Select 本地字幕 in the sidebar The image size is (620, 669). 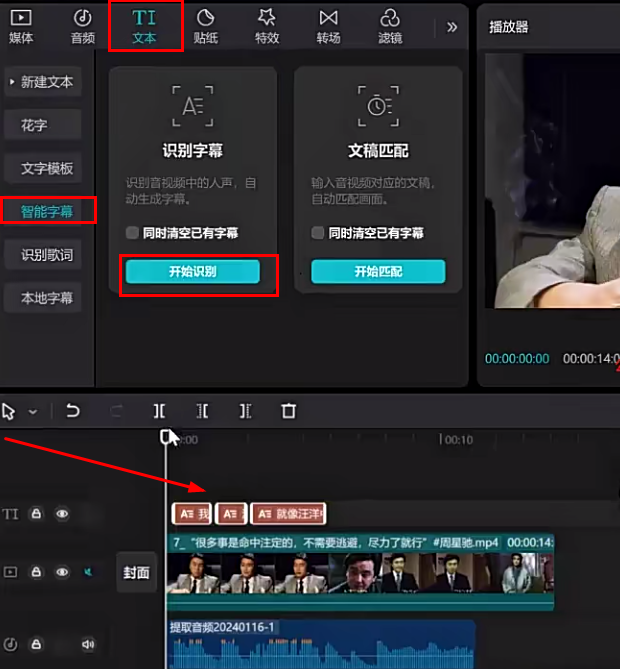pos(43,298)
